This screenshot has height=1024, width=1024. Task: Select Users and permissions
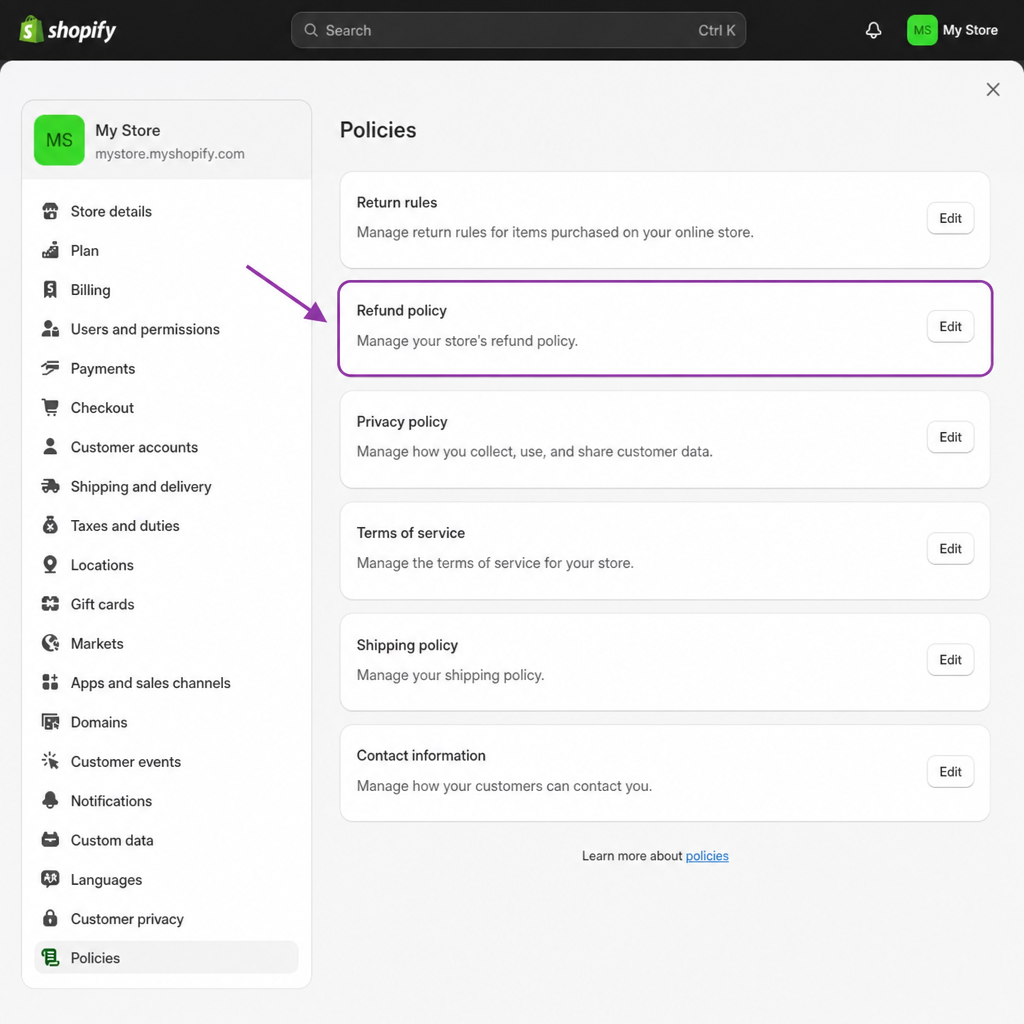click(x=167, y=328)
